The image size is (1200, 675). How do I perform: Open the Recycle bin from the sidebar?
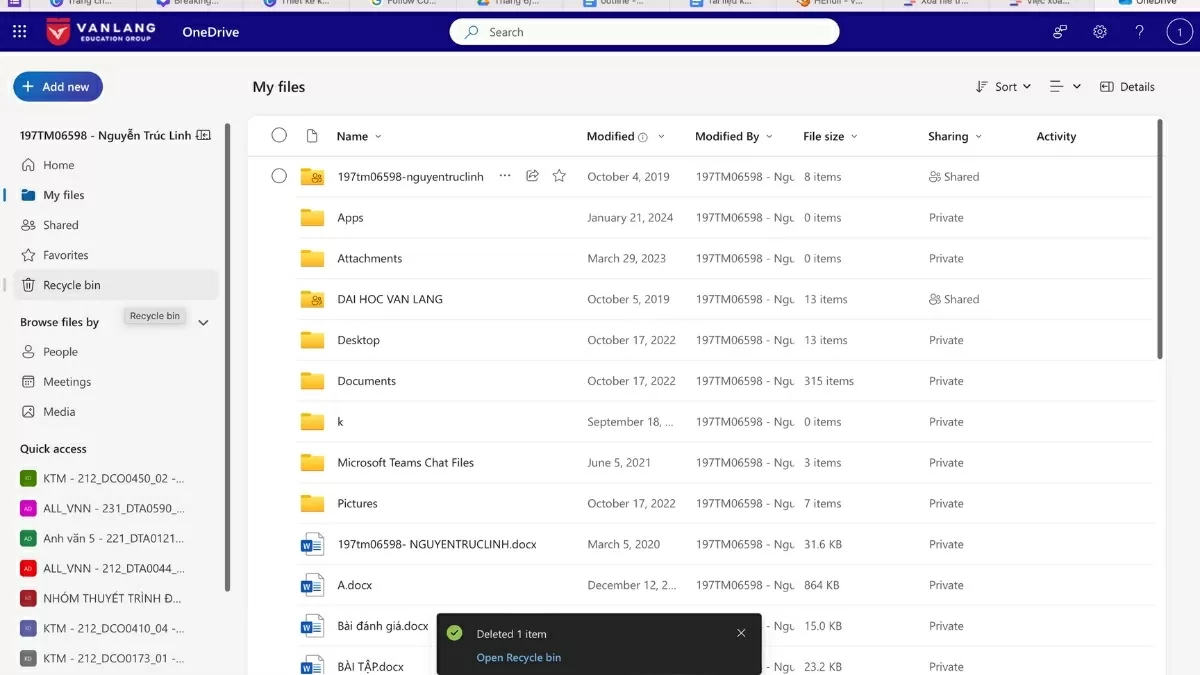coord(70,284)
